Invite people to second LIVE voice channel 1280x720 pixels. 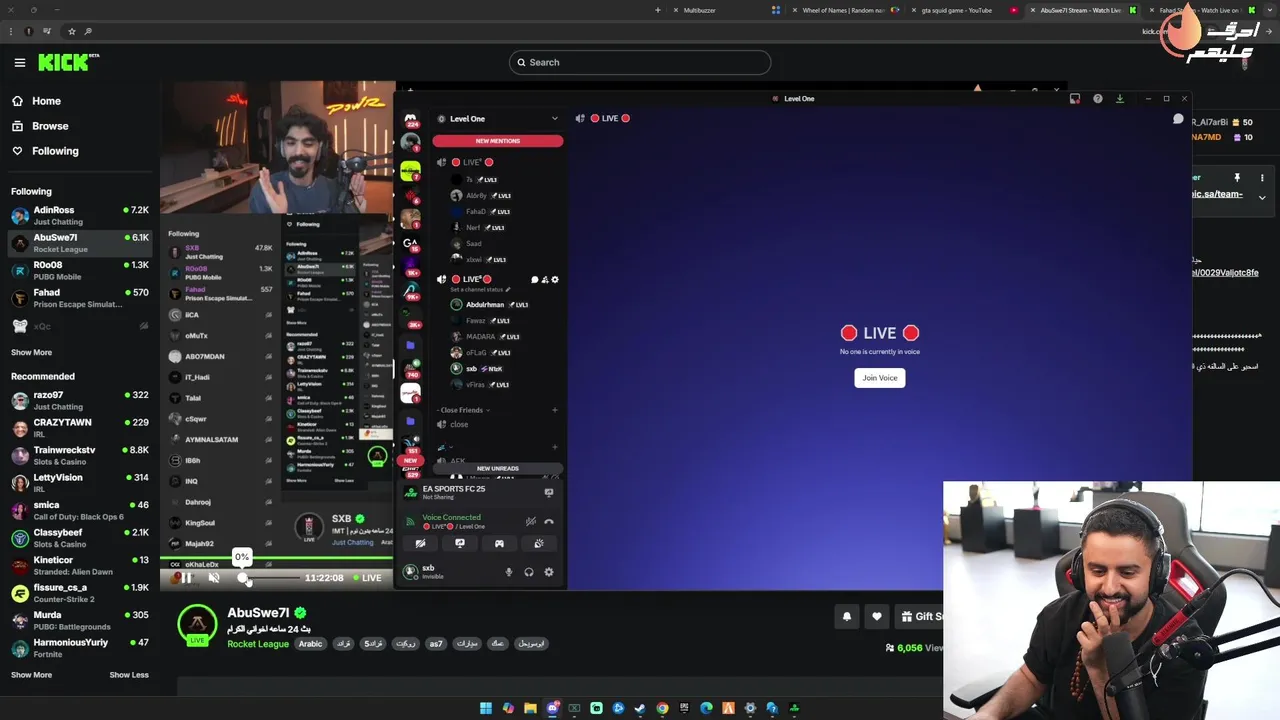tap(545, 280)
